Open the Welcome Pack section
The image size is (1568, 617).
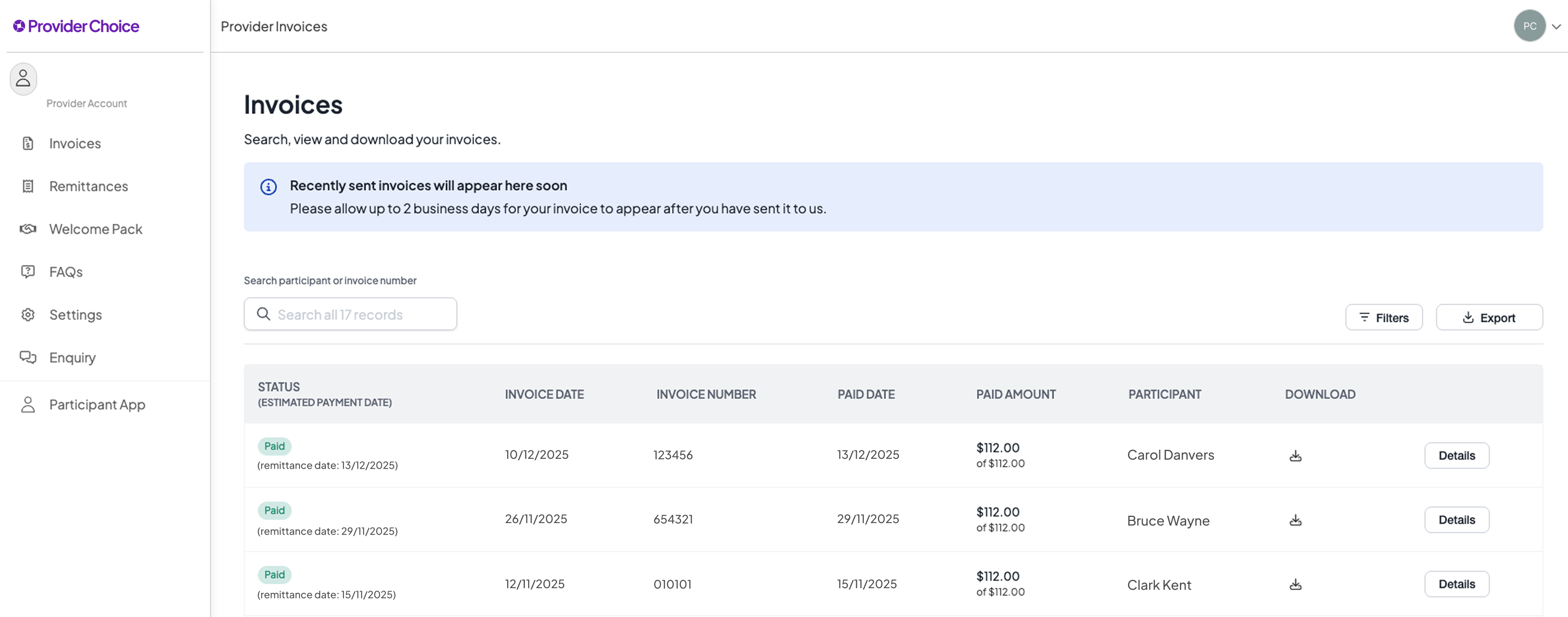96,229
